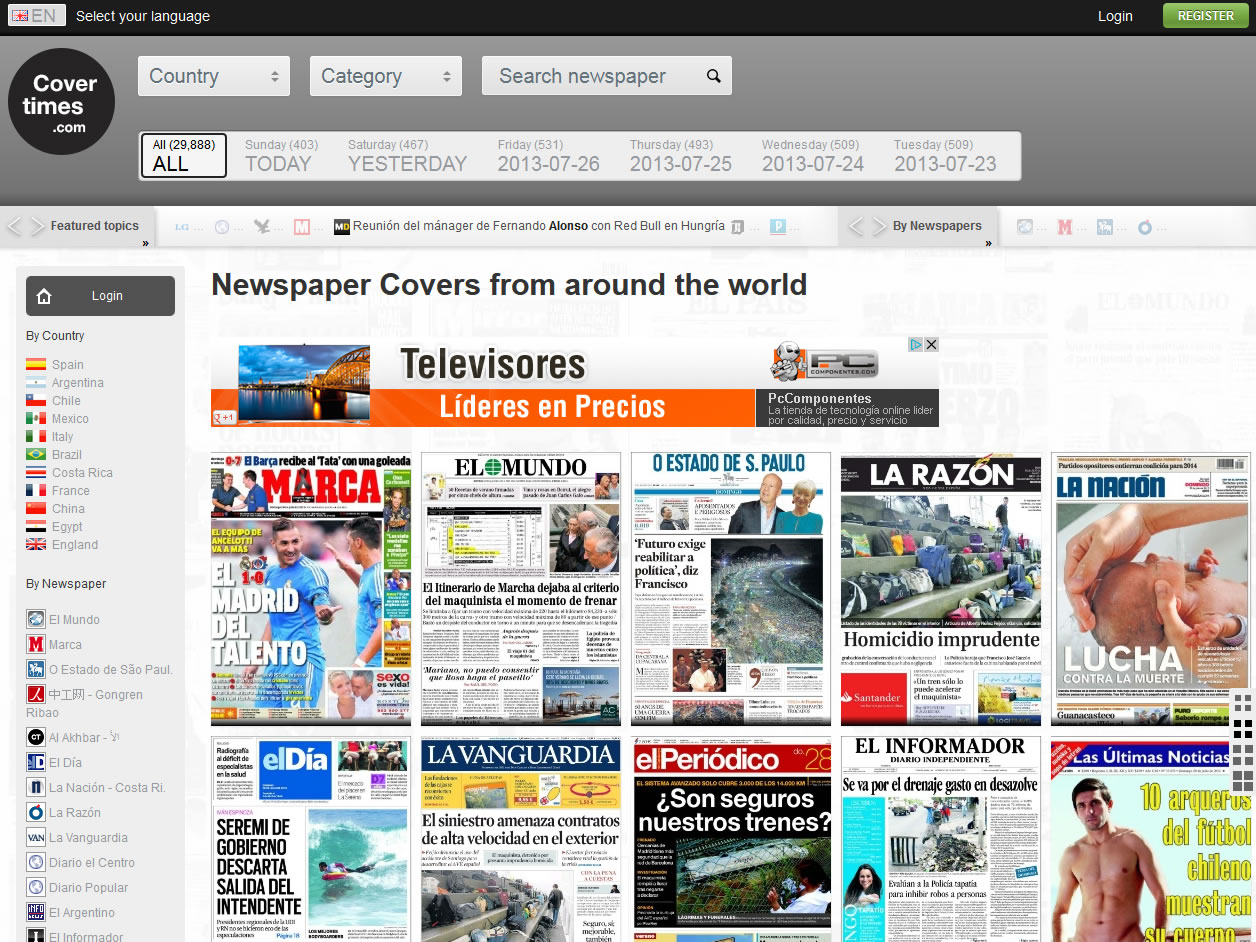This screenshot has width=1256, height=942.
Task: Select the Costa Rica flag icon
Action: point(36,473)
